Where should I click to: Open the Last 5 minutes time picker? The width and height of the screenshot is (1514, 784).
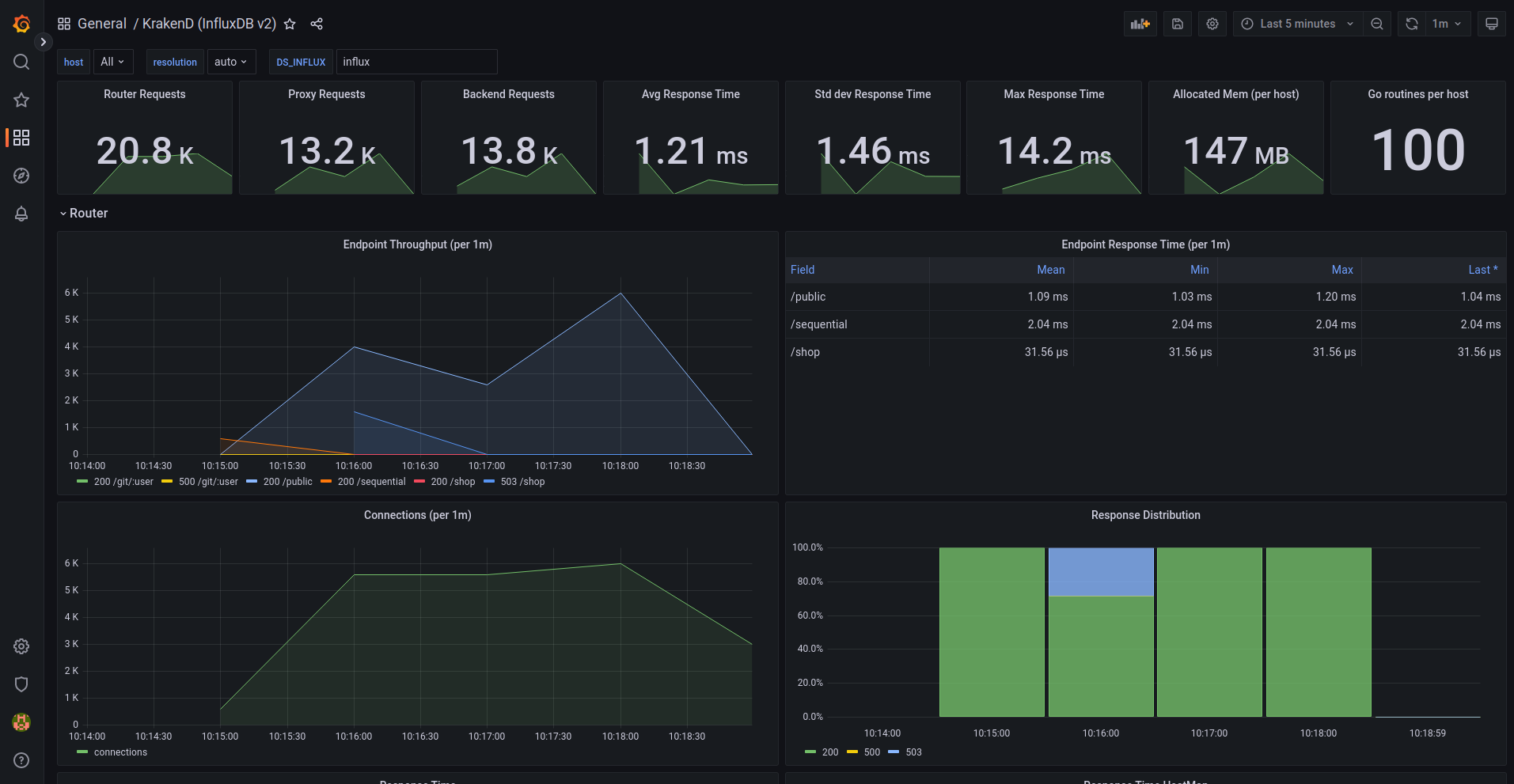1297,24
